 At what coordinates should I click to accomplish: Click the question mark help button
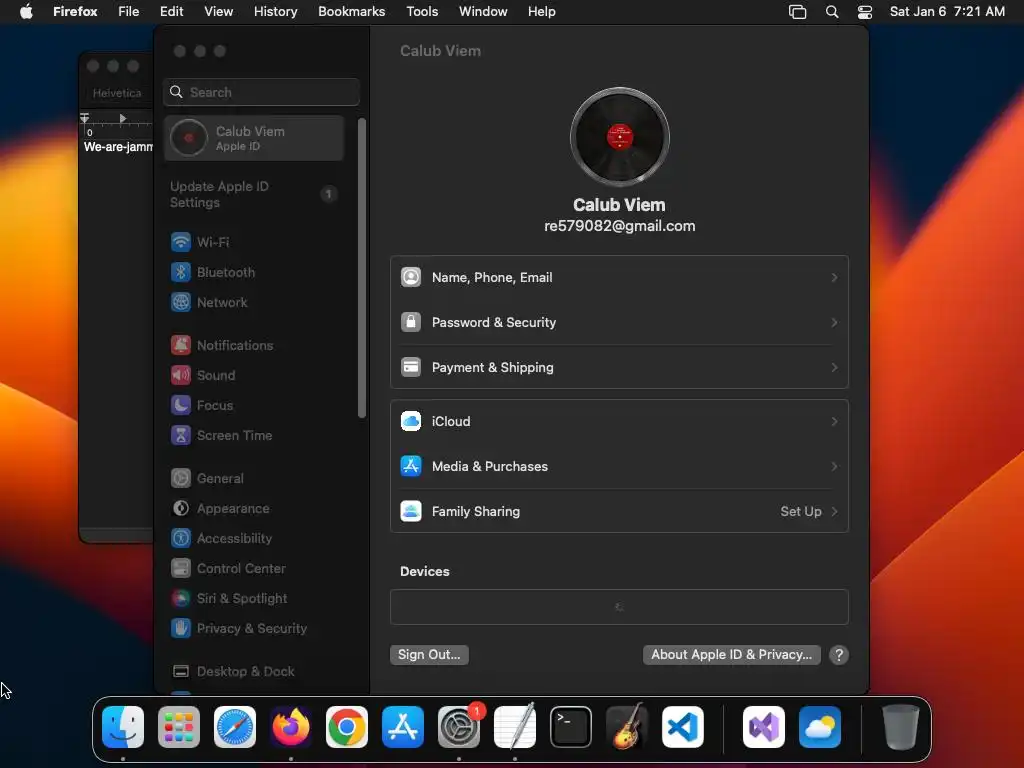pos(839,655)
